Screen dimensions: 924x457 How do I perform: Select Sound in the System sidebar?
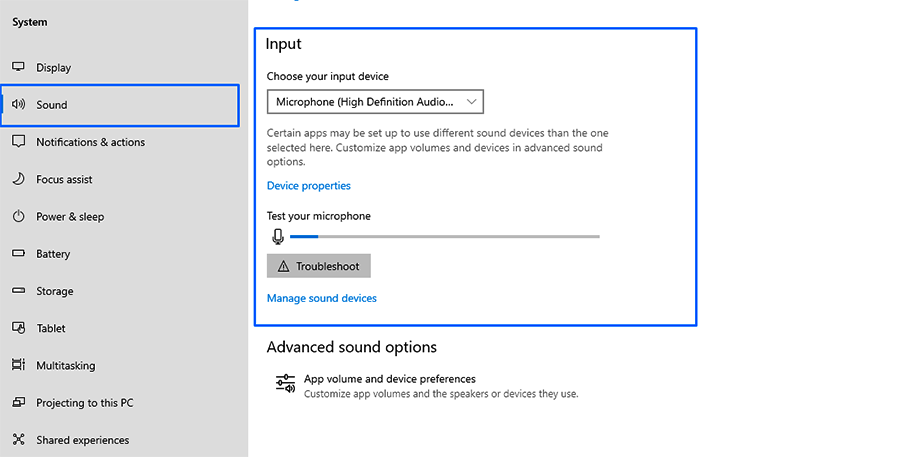tap(120, 105)
